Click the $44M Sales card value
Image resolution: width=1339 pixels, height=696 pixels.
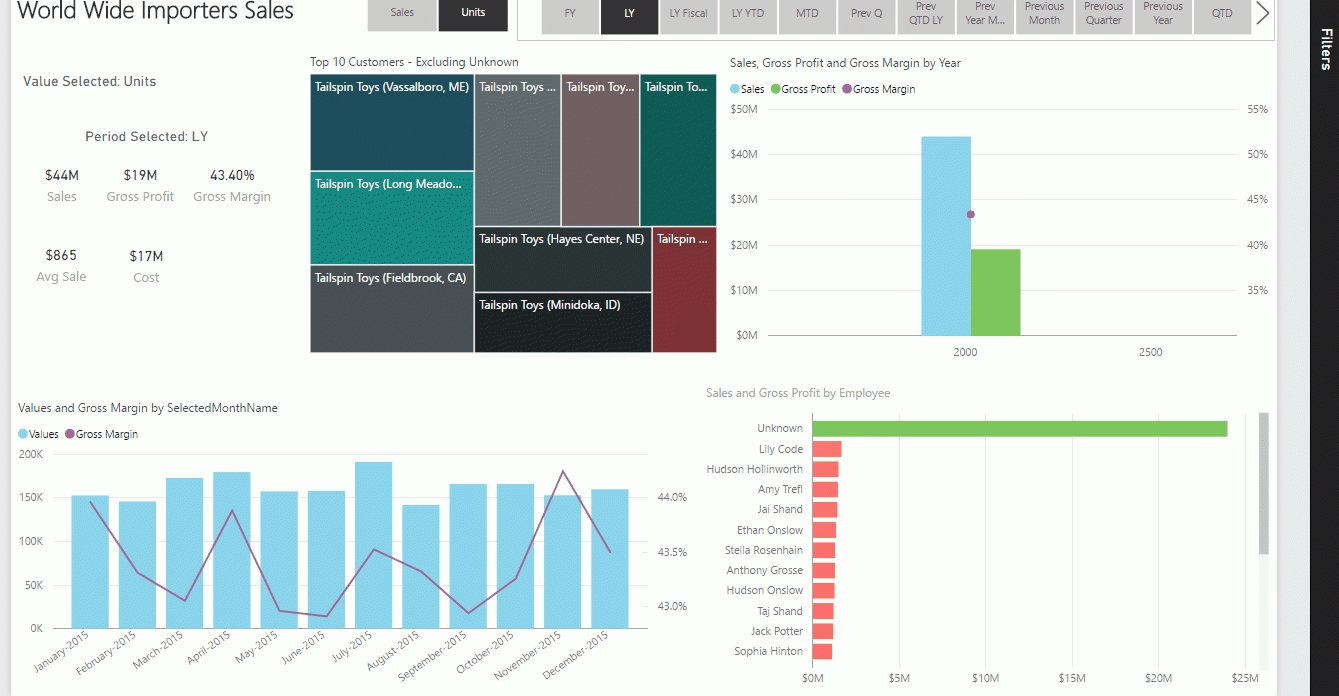click(62, 175)
